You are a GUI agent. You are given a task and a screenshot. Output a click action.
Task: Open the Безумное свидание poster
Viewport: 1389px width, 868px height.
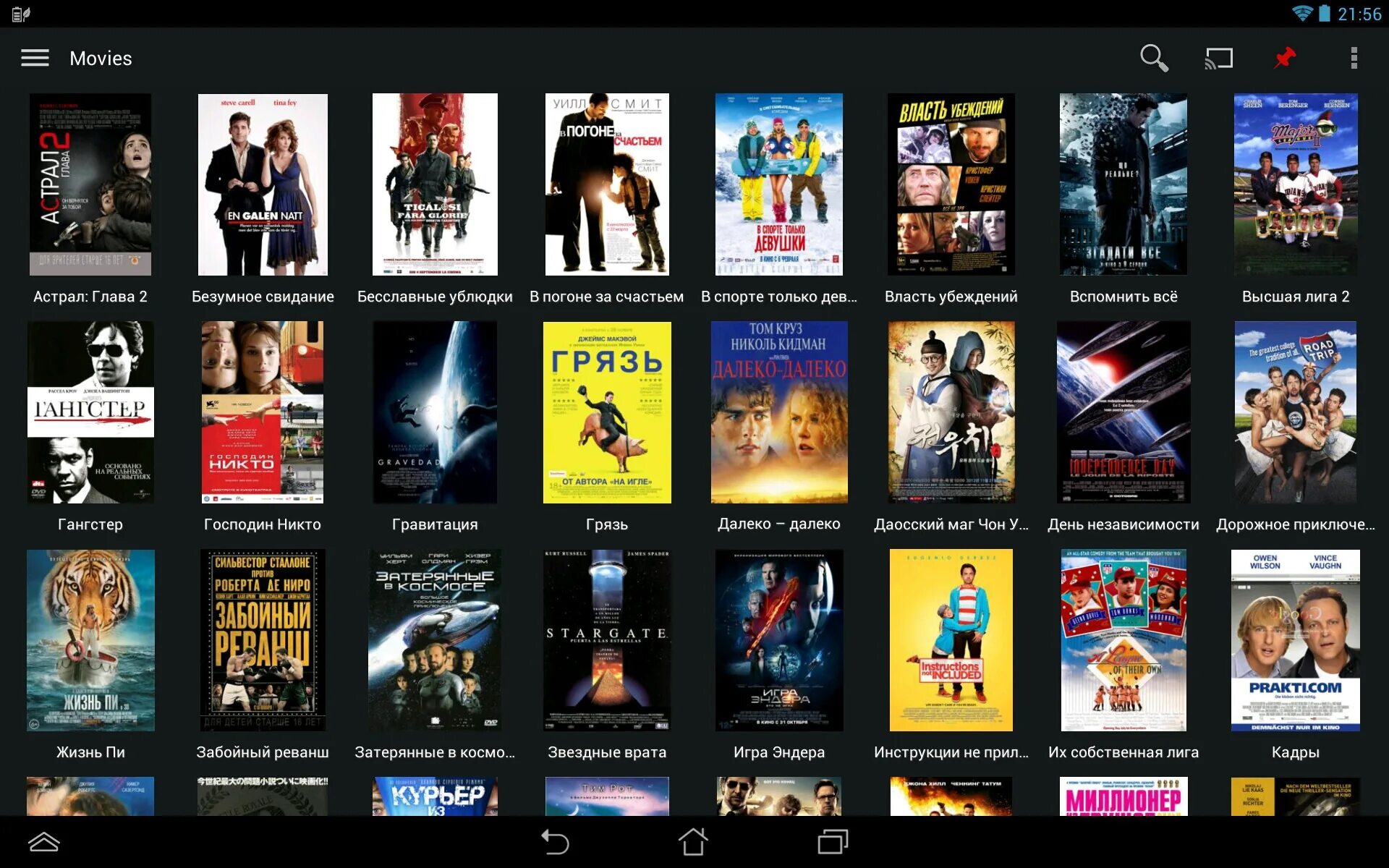(x=263, y=184)
